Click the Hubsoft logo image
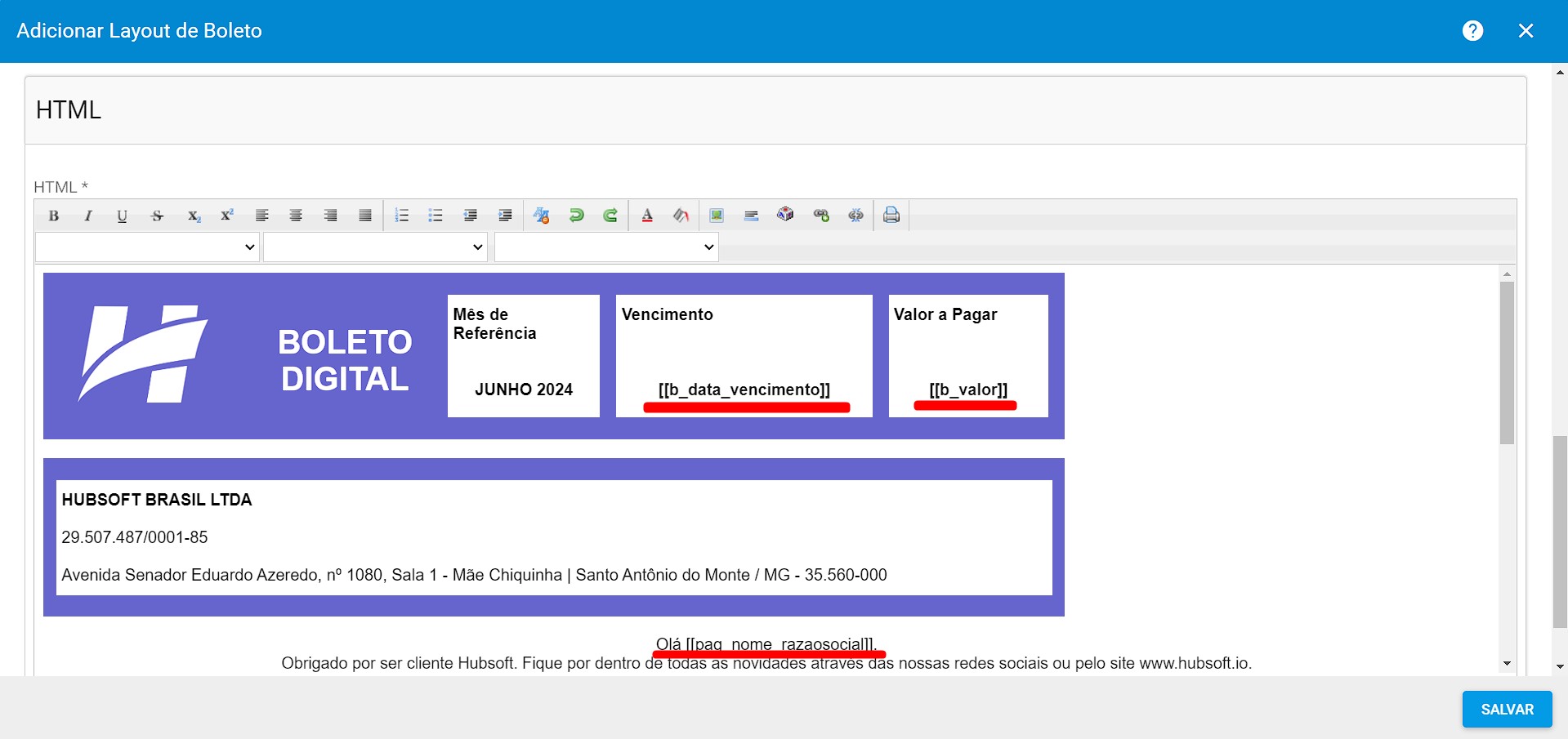 coord(143,354)
